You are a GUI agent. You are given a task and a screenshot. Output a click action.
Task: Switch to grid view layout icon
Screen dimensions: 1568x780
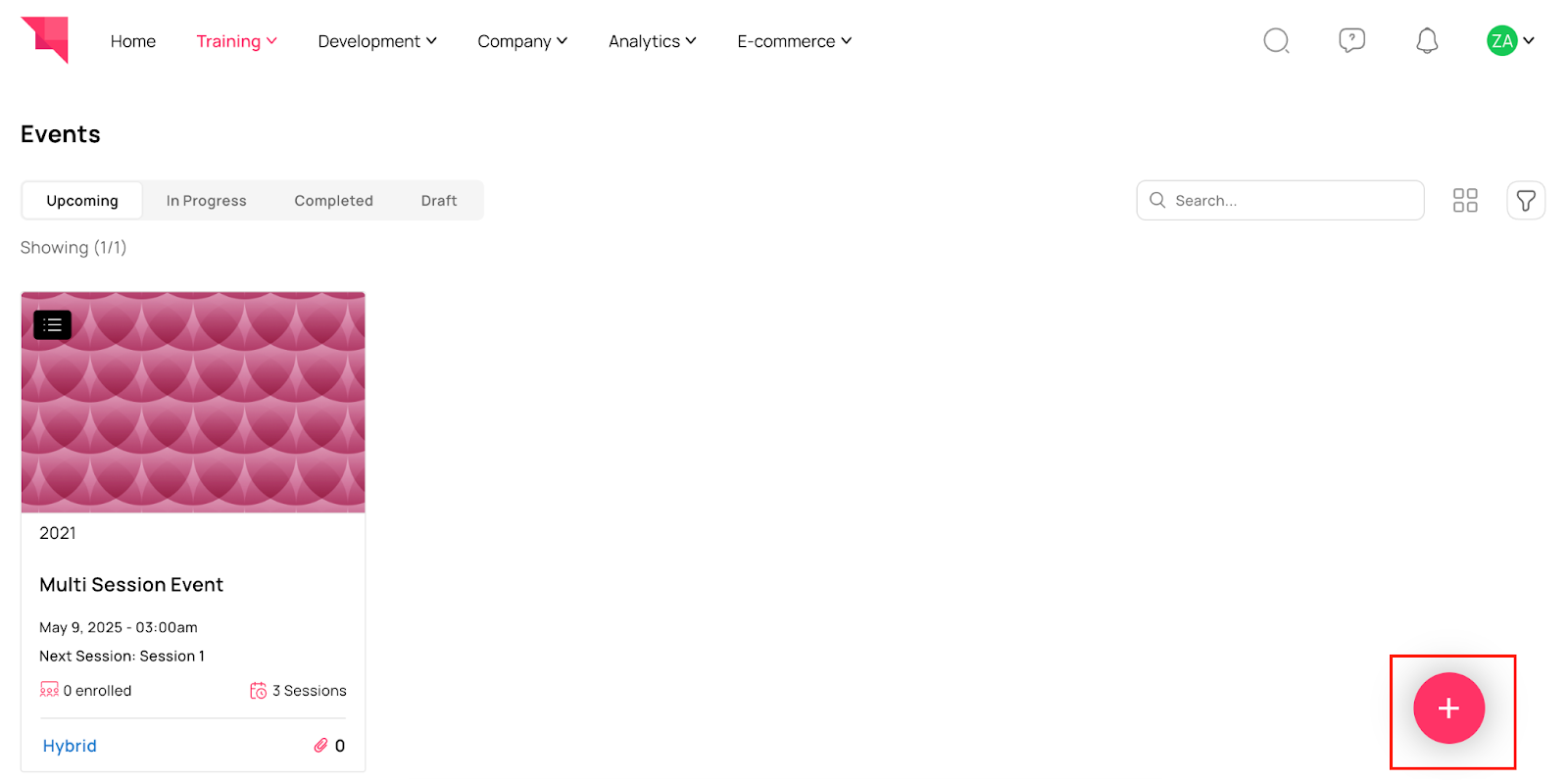pos(1465,200)
